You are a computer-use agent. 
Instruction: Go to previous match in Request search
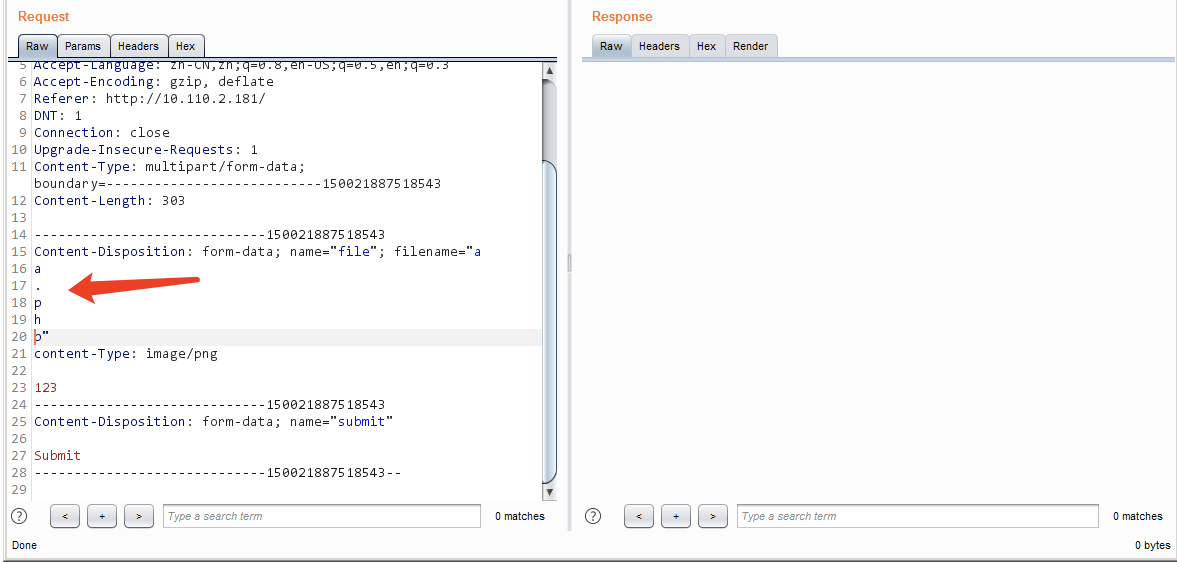[65, 516]
